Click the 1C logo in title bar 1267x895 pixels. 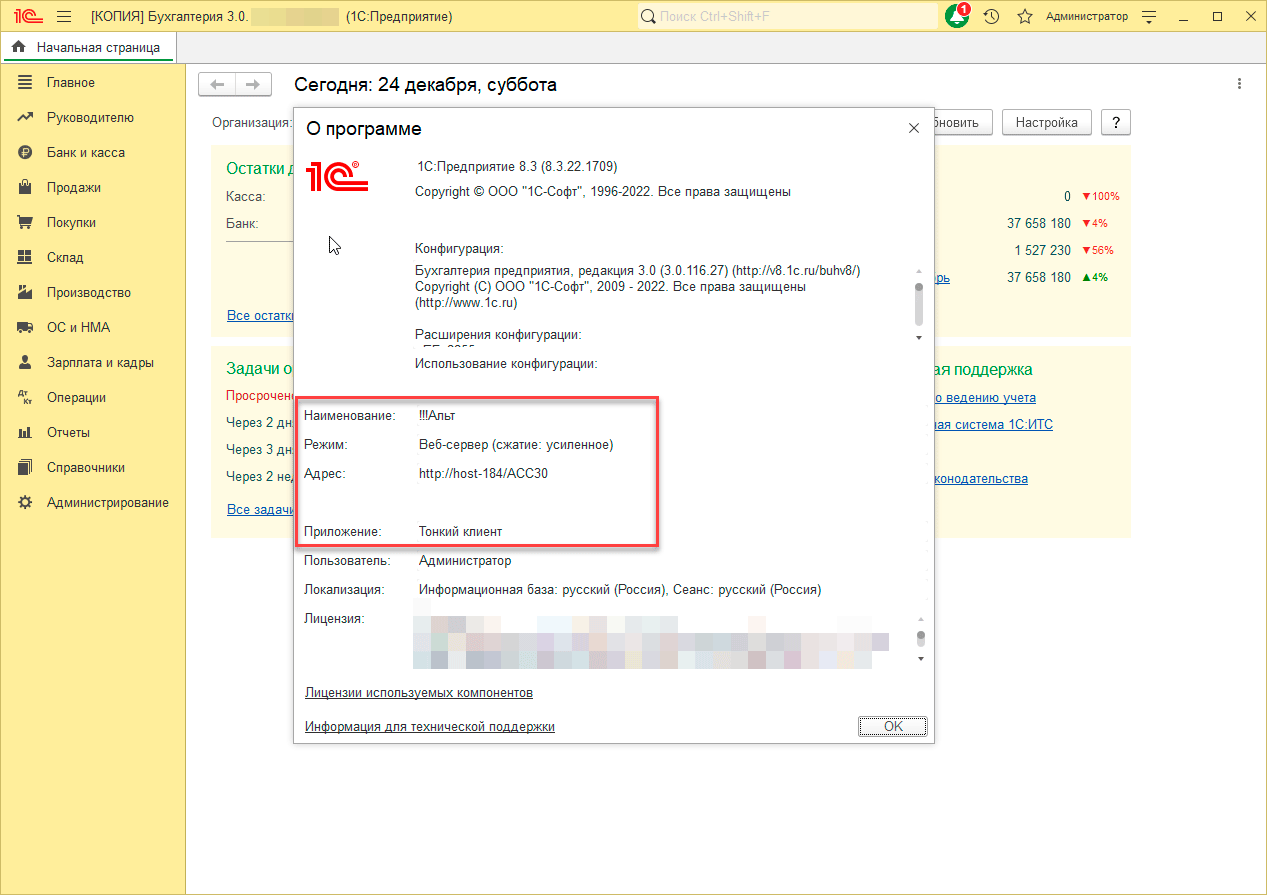(27, 17)
